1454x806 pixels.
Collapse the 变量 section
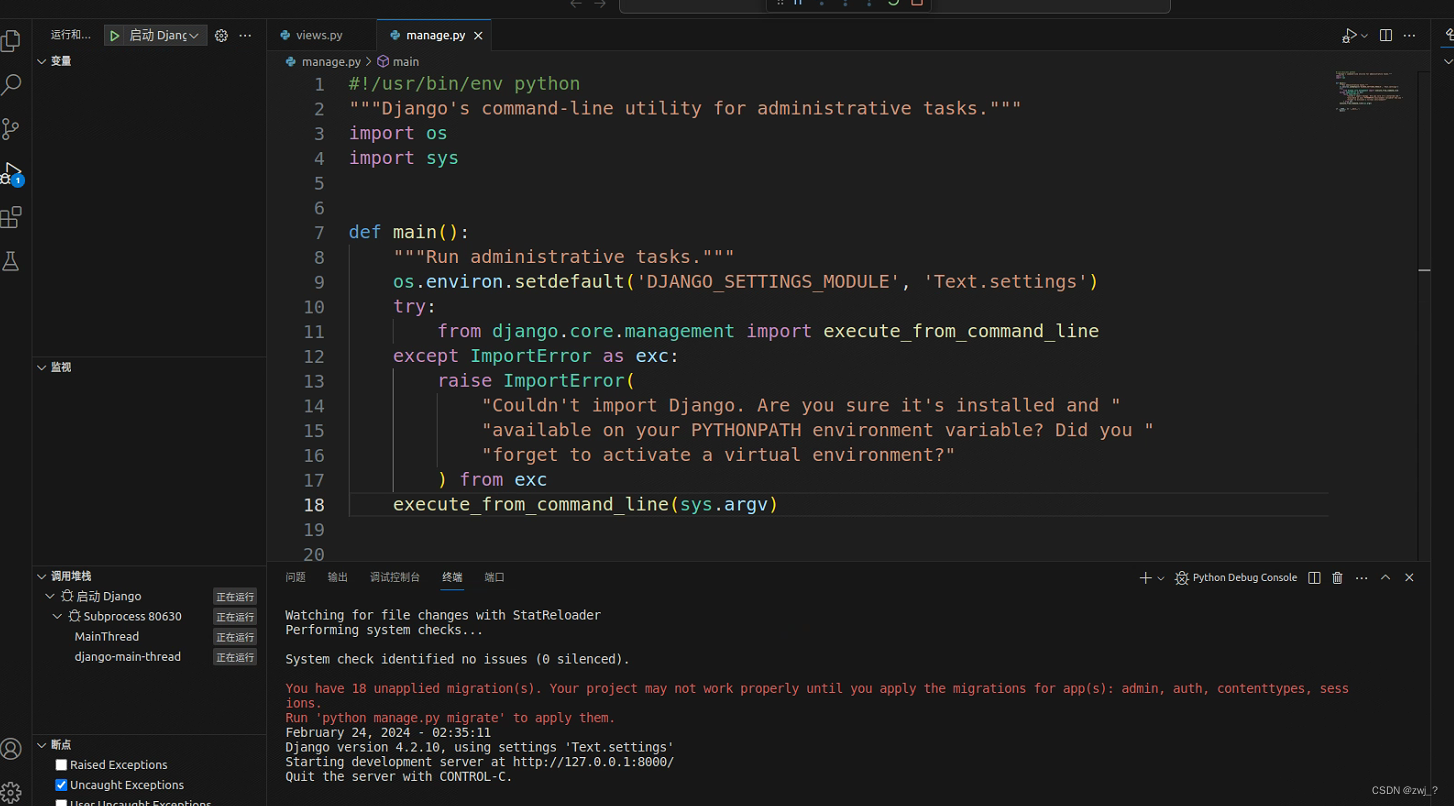[42, 61]
